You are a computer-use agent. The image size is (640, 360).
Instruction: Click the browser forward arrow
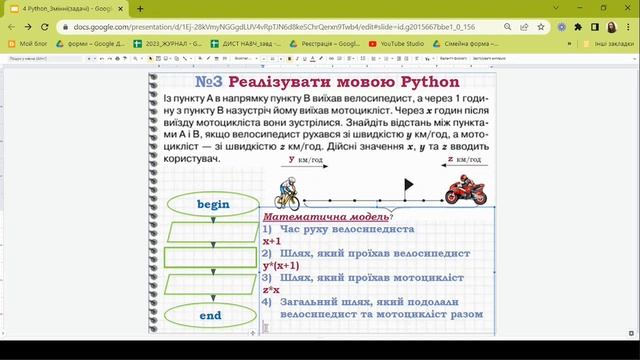tap(28, 27)
